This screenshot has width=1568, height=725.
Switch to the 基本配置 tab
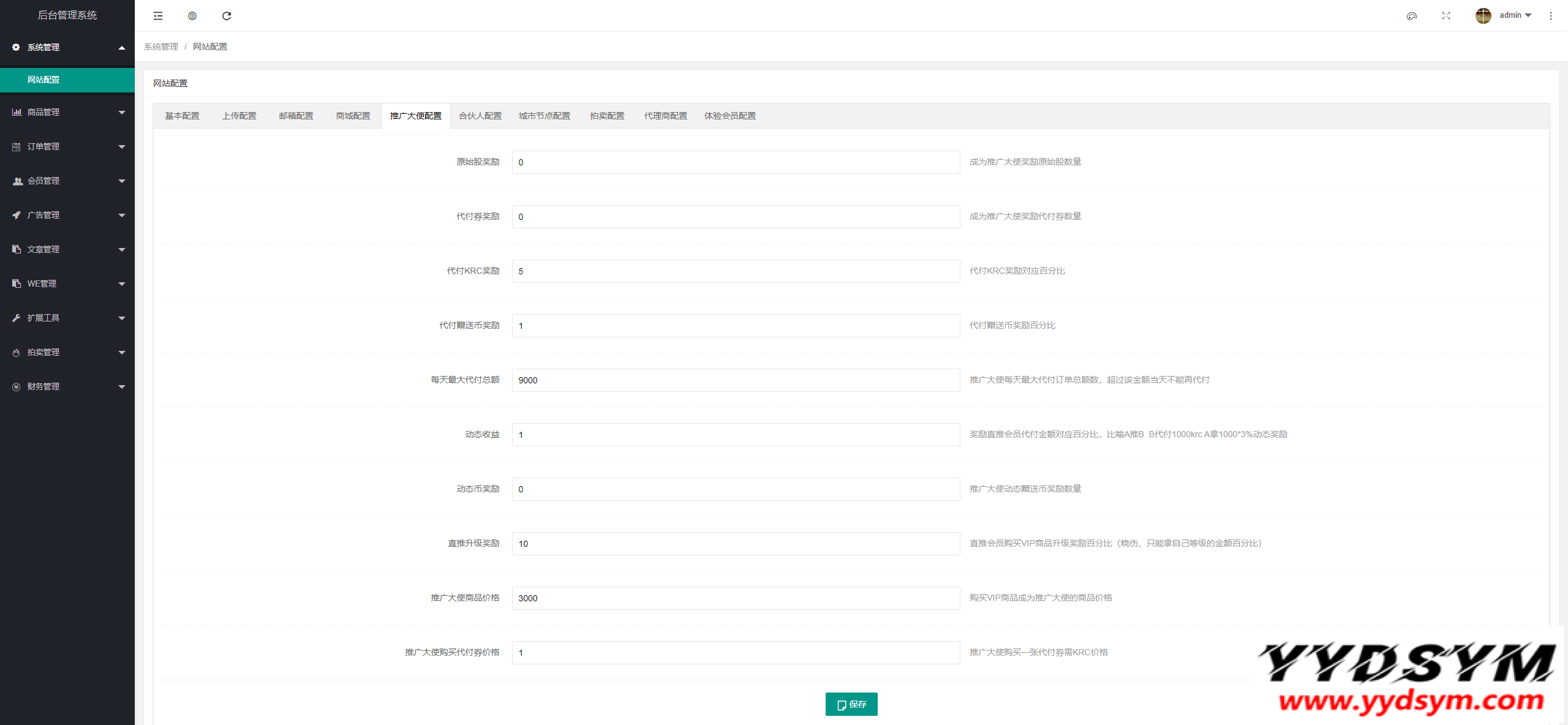182,116
